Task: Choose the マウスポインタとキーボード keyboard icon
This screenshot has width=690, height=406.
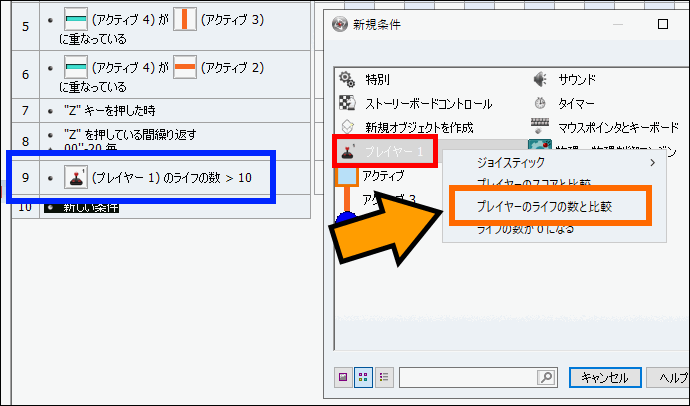Action: coord(540,126)
